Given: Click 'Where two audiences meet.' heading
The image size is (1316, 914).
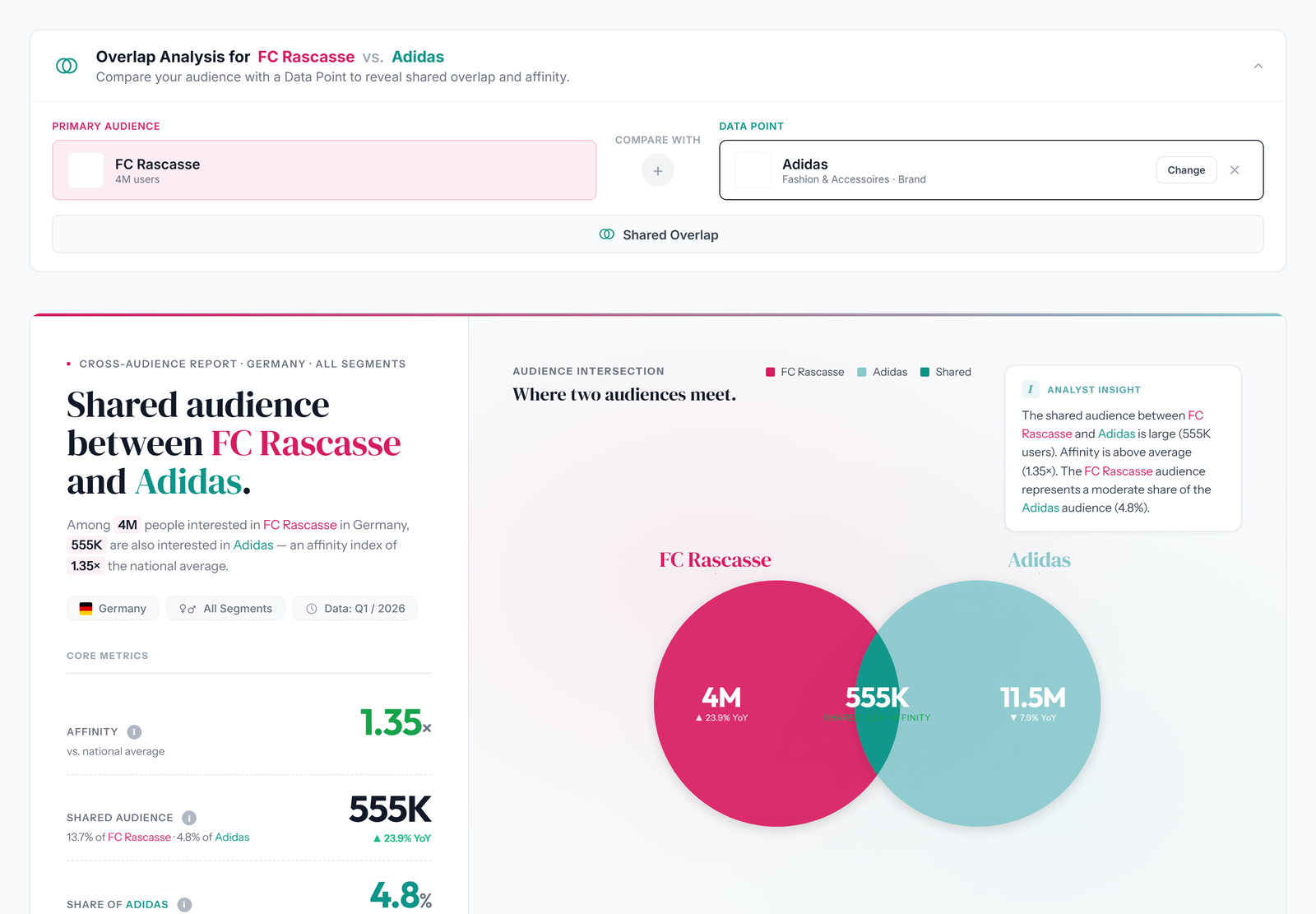Looking at the screenshot, I should (x=624, y=394).
